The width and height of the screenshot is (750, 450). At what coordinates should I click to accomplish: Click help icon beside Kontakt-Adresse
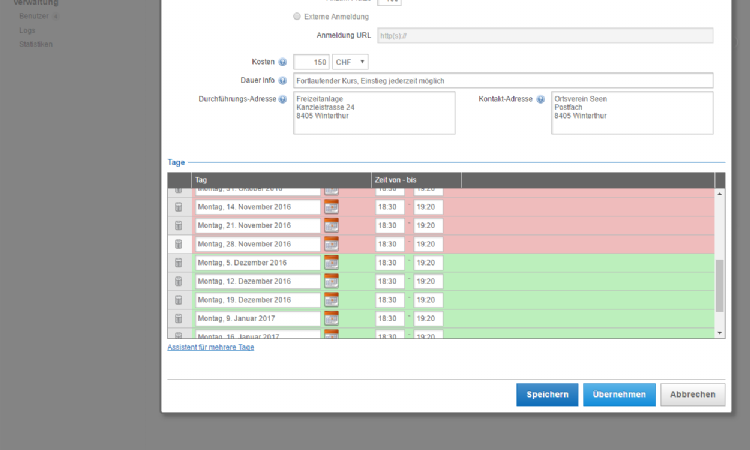click(541, 99)
